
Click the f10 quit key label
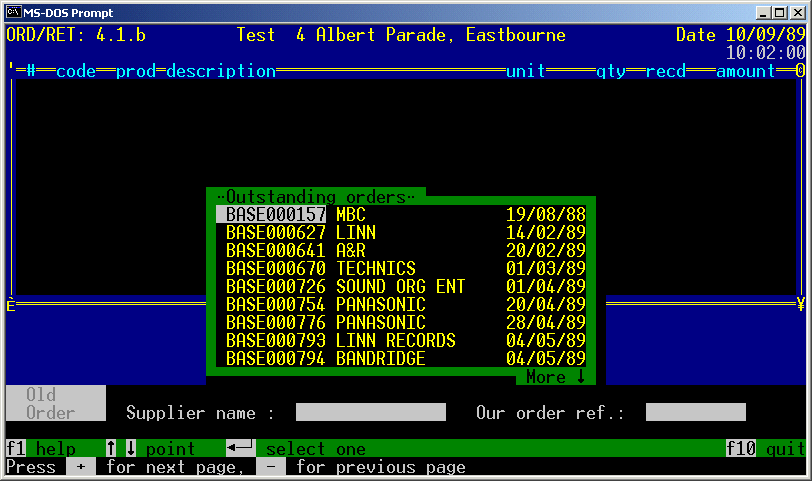[765, 448]
